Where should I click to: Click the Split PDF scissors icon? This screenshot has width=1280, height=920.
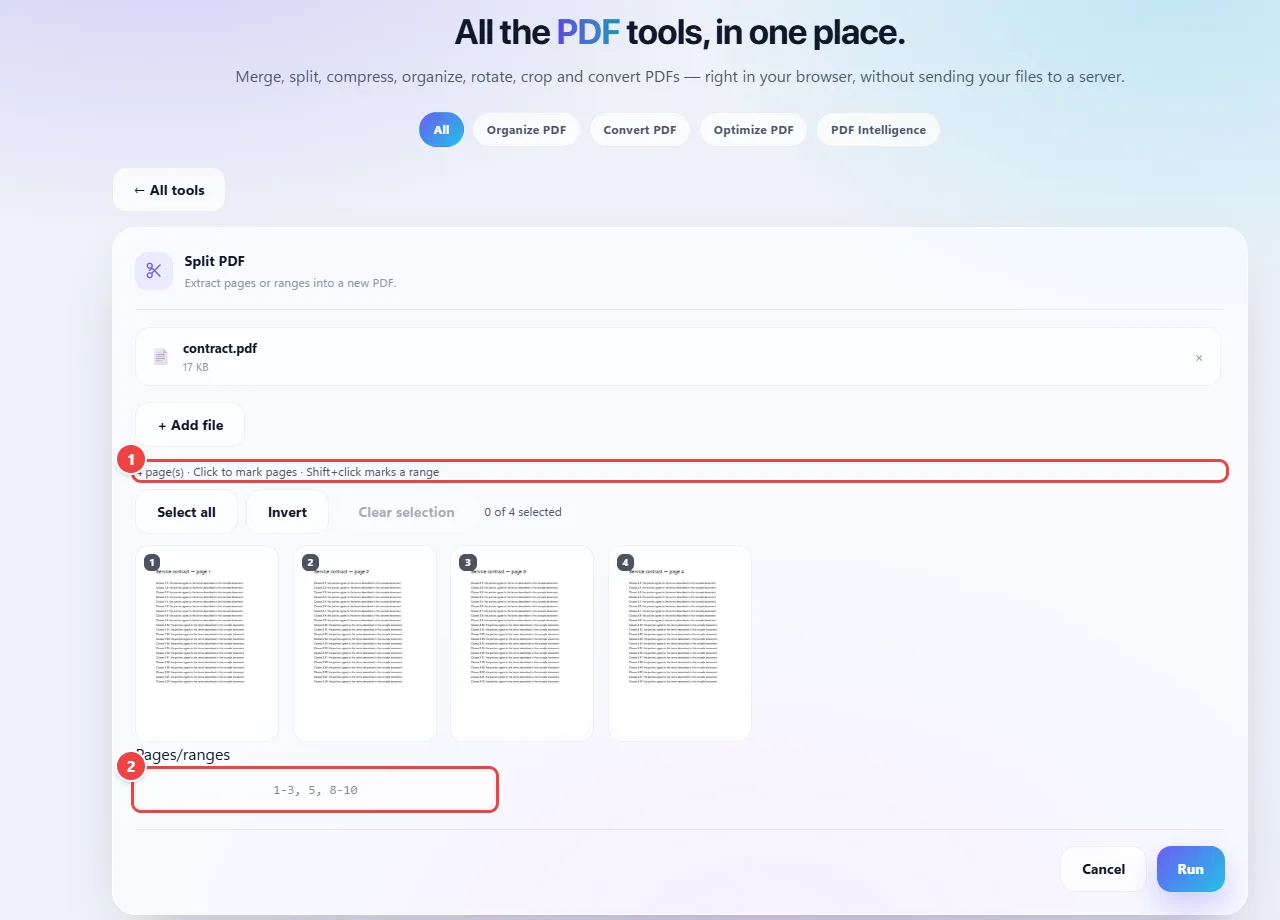[154, 271]
